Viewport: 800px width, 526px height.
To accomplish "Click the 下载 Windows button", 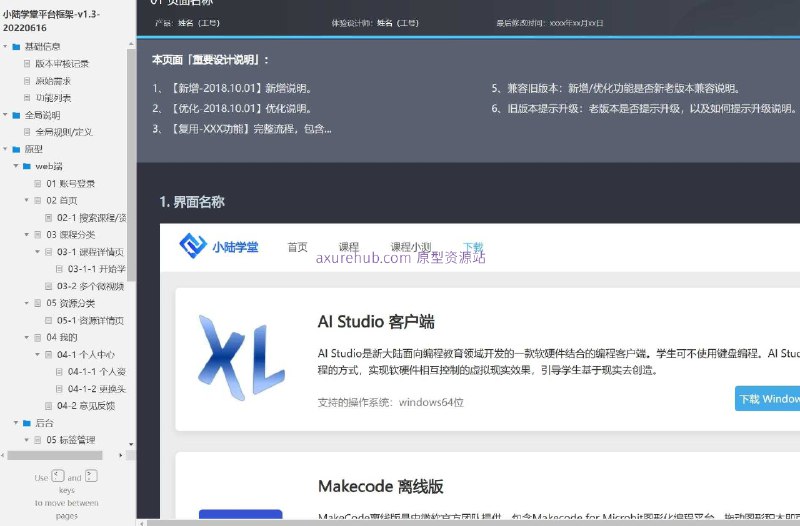I will pos(767,398).
